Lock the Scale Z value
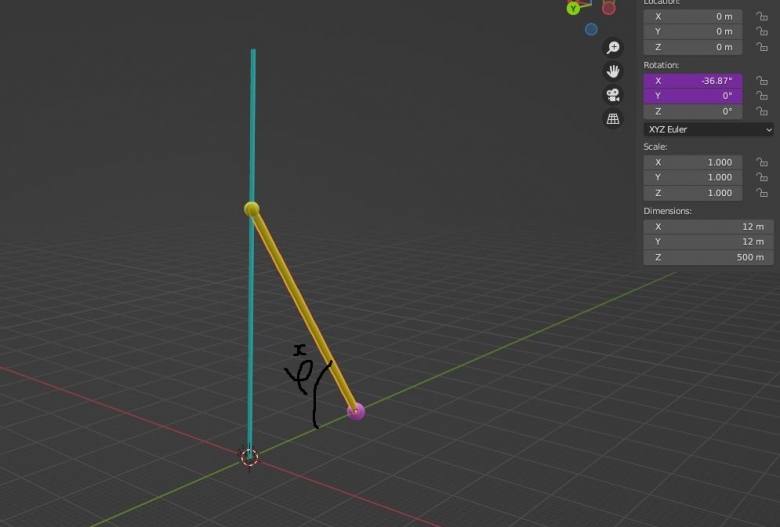Viewport: 780px width, 527px height. pos(762,193)
